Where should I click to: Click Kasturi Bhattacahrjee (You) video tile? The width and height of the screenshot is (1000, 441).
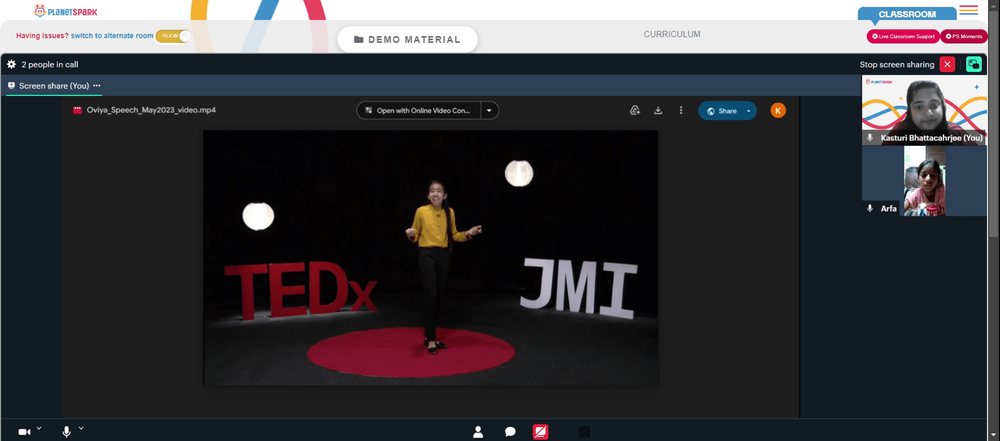(924, 110)
